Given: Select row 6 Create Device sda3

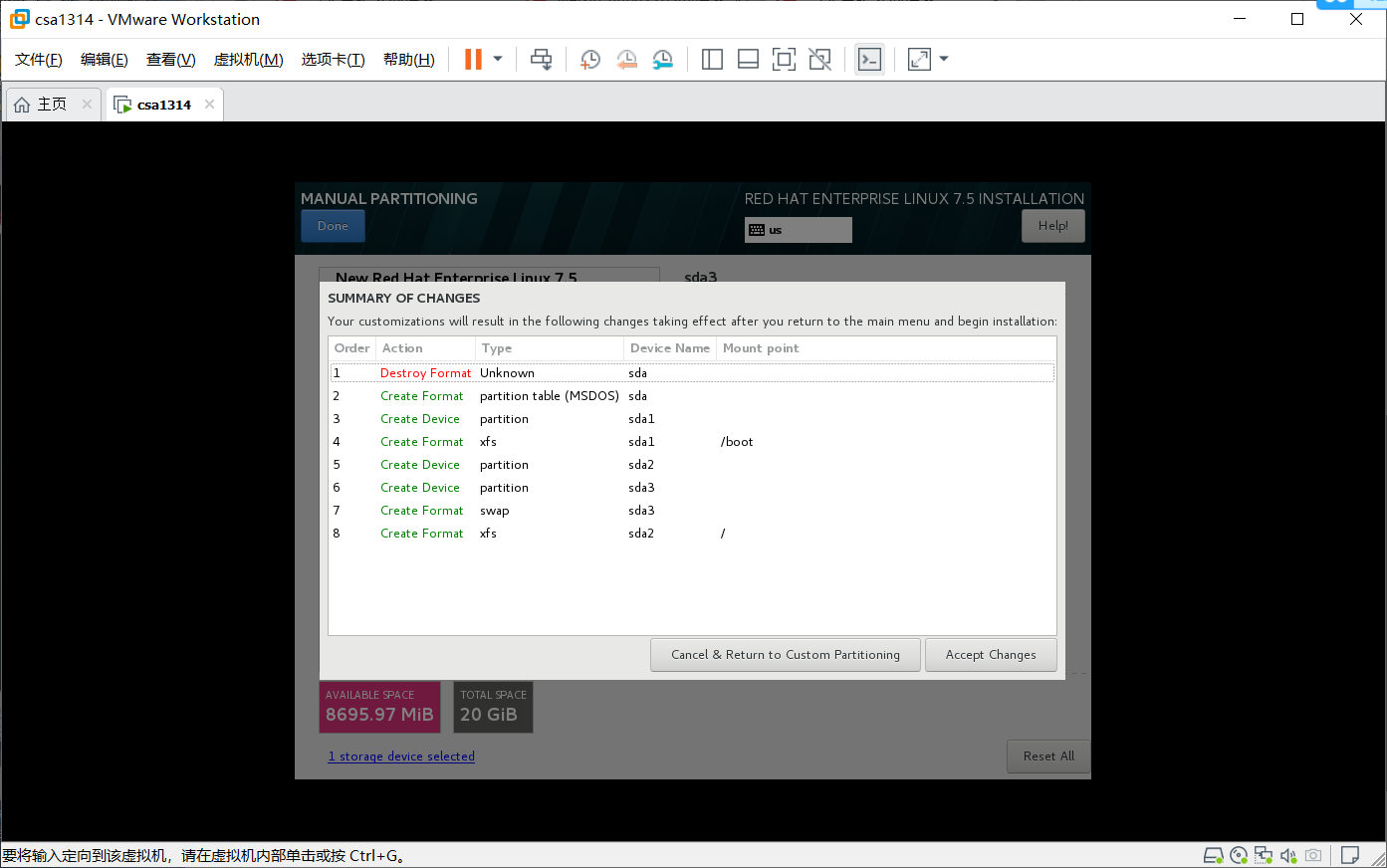Looking at the screenshot, I should click(692, 488).
